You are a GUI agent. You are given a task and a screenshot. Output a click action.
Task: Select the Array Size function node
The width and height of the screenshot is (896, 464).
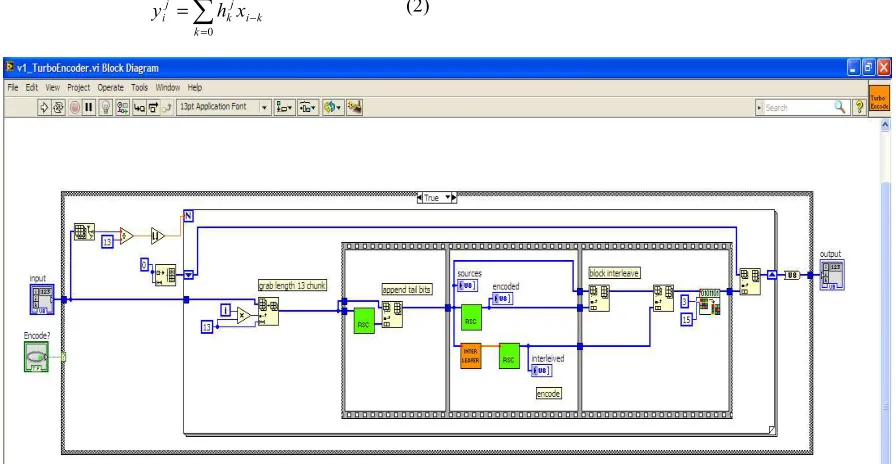coord(85,231)
